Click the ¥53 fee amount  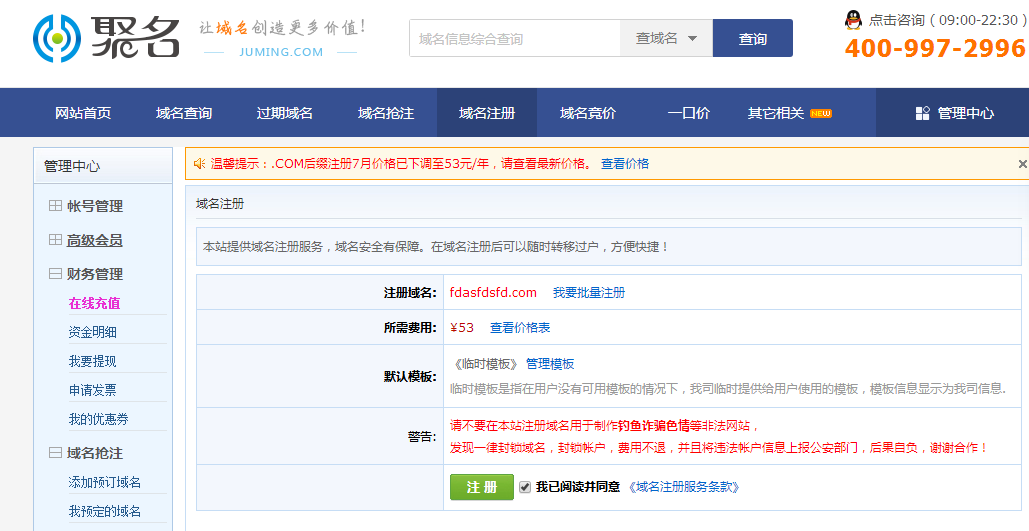click(x=462, y=328)
